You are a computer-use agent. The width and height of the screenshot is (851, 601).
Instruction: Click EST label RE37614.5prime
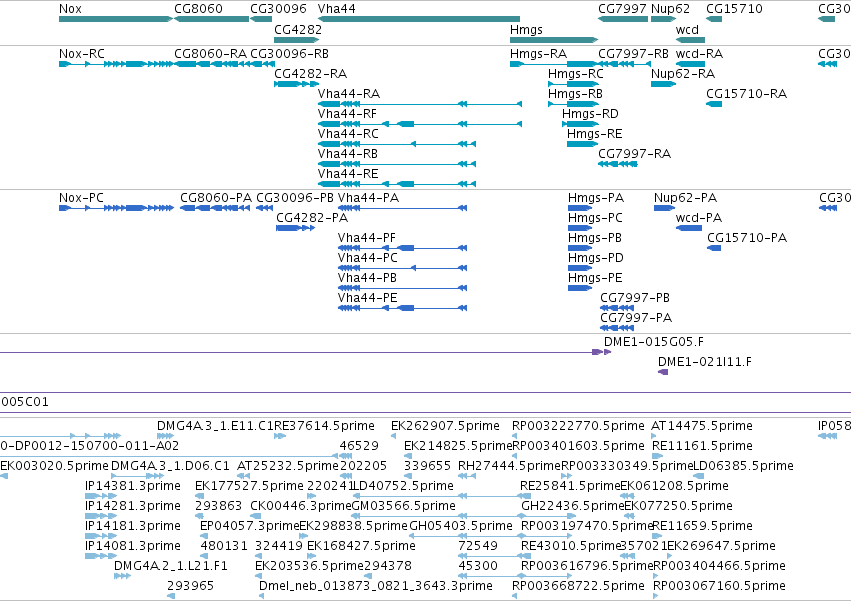pyautogui.click(x=325, y=426)
